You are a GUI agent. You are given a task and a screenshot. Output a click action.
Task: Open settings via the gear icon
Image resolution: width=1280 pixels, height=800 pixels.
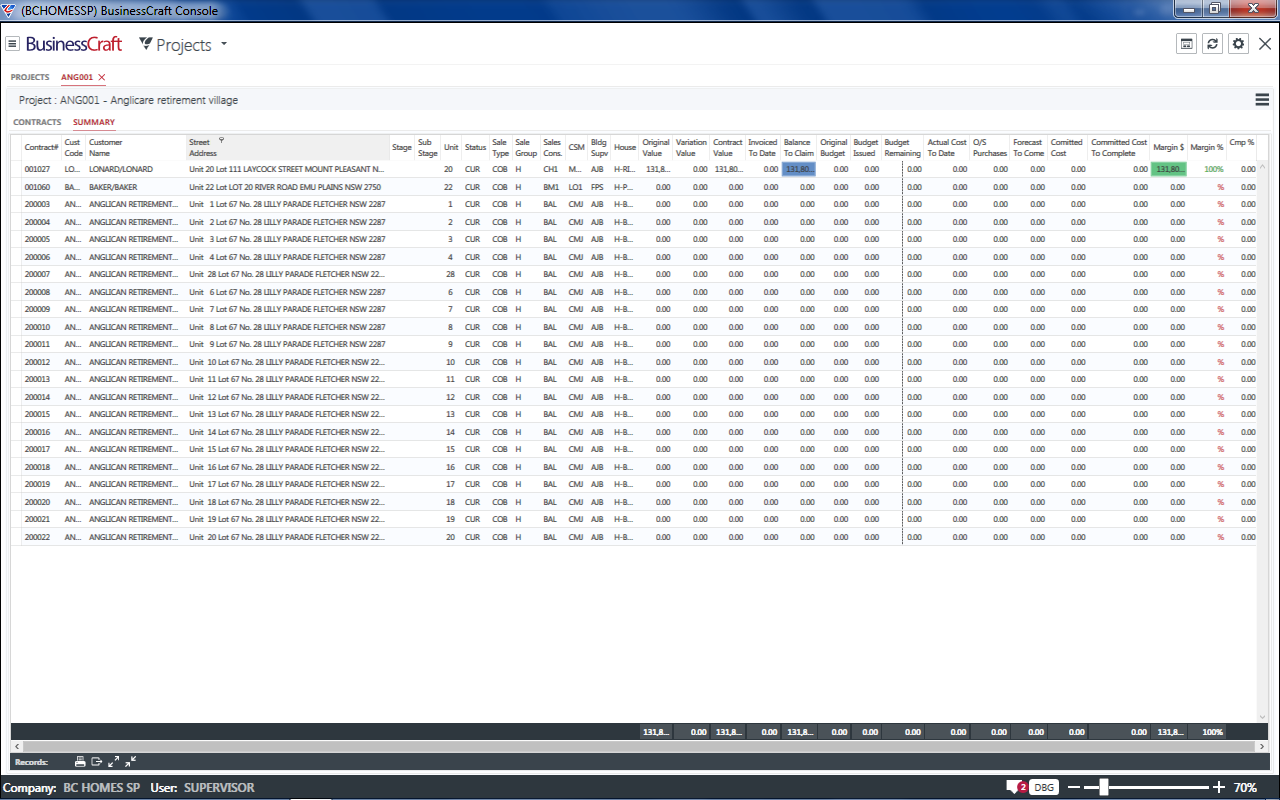pos(1238,44)
